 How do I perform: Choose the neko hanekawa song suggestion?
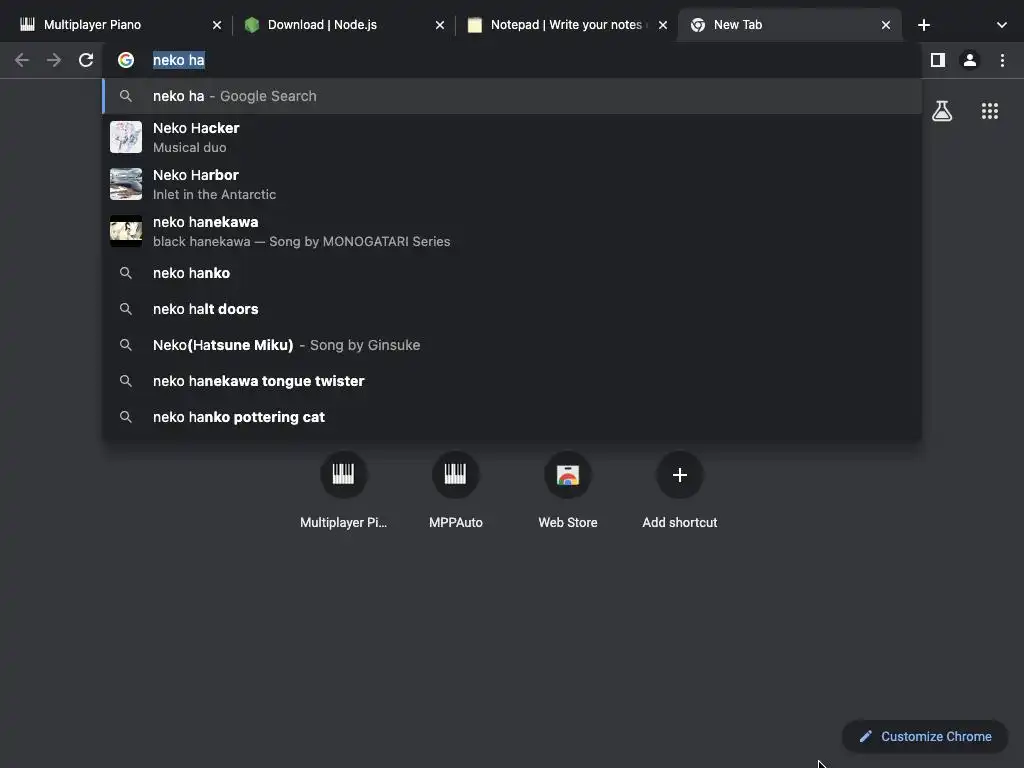(512, 231)
